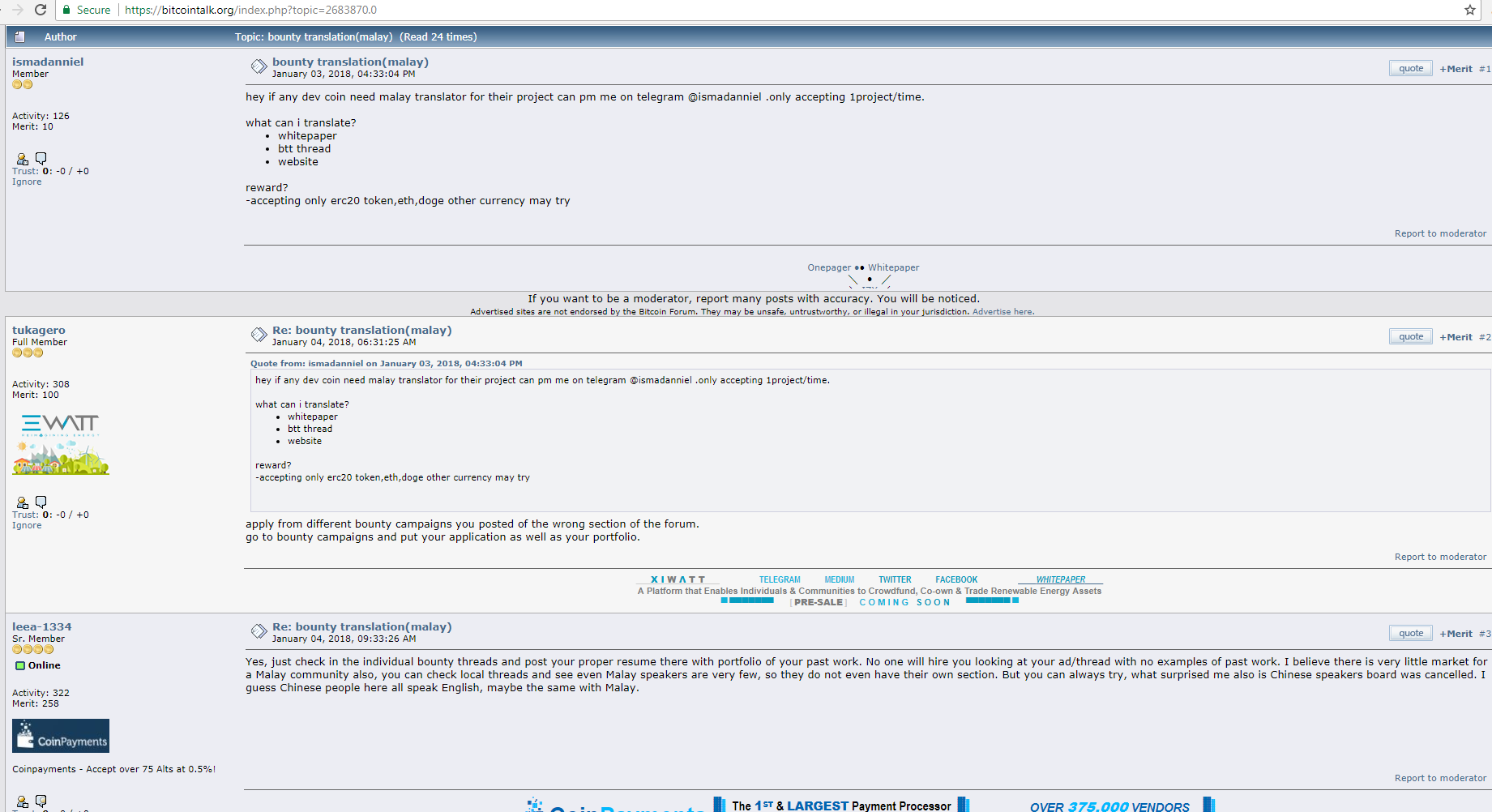1492x812 pixels.
Task: Open post number #1 permalink
Action: pyautogui.click(x=1485, y=69)
